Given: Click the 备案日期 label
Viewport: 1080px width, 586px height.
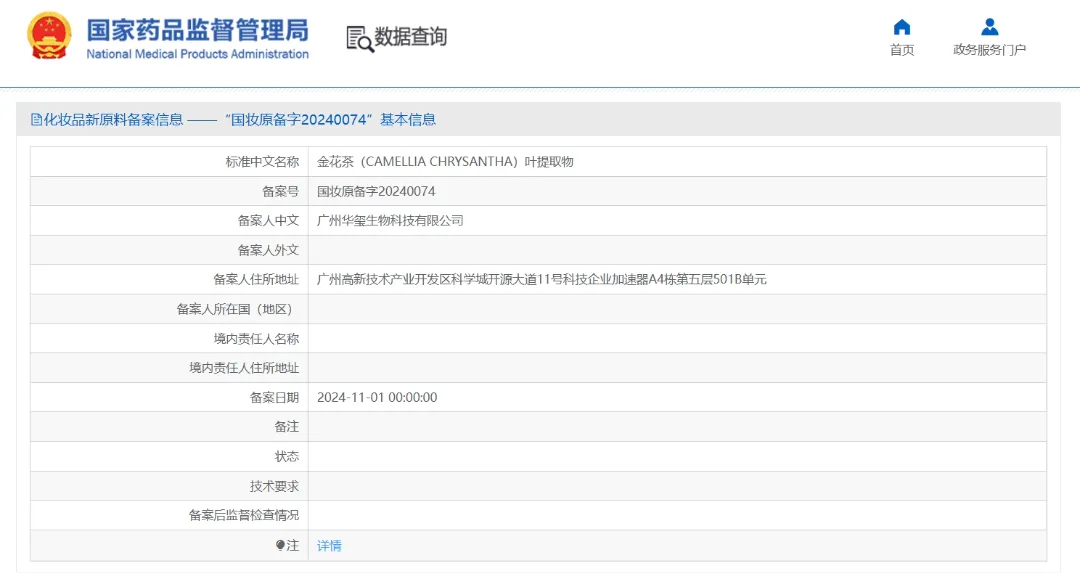Looking at the screenshot, I should tap(275, 397).
